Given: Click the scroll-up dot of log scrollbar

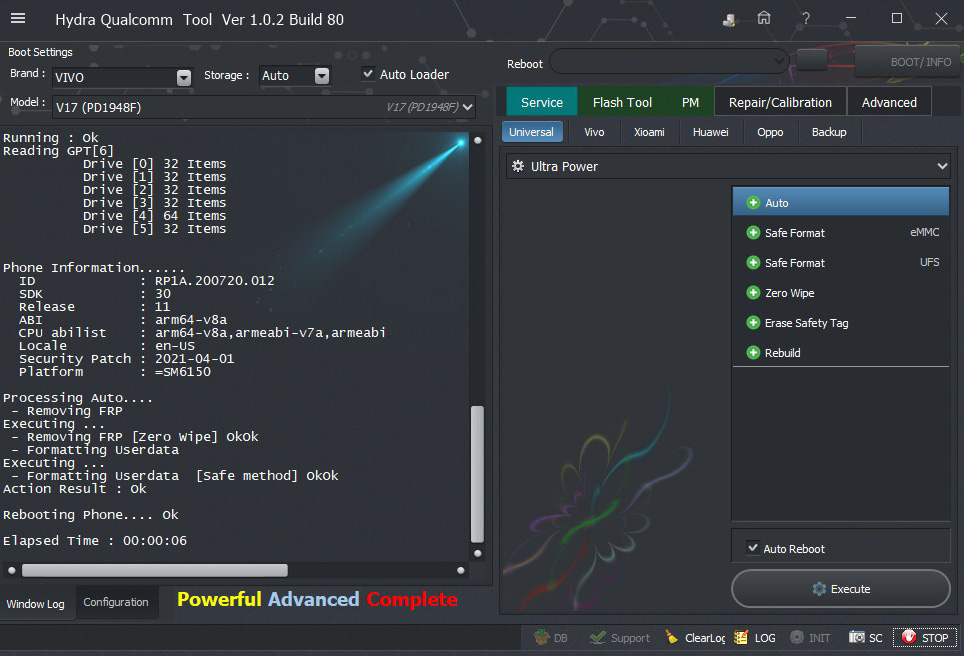Looking at the screenshot, I should [478, 140].
